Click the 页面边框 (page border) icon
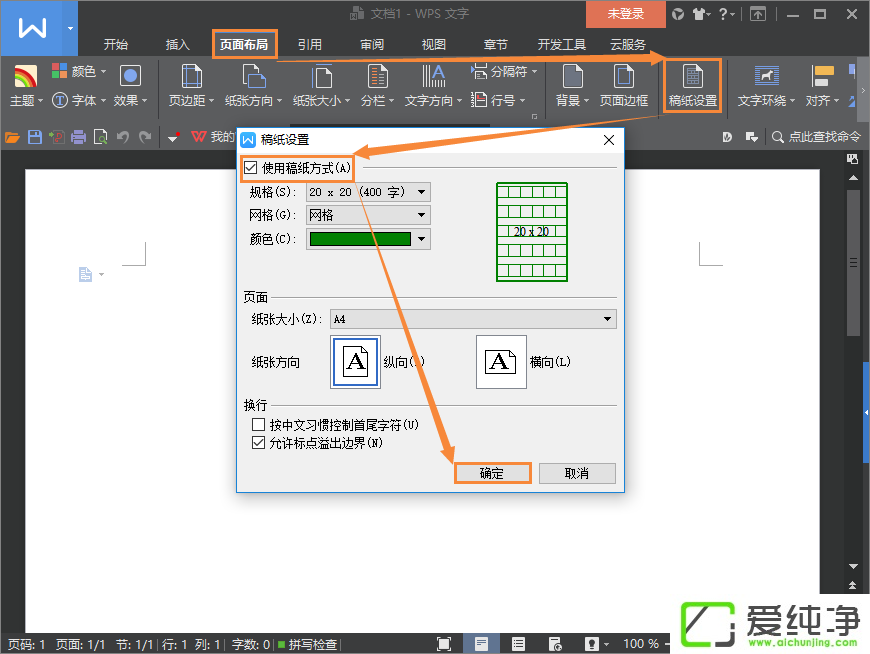Viewport: 870px width, 654px height. pos(626,85)
